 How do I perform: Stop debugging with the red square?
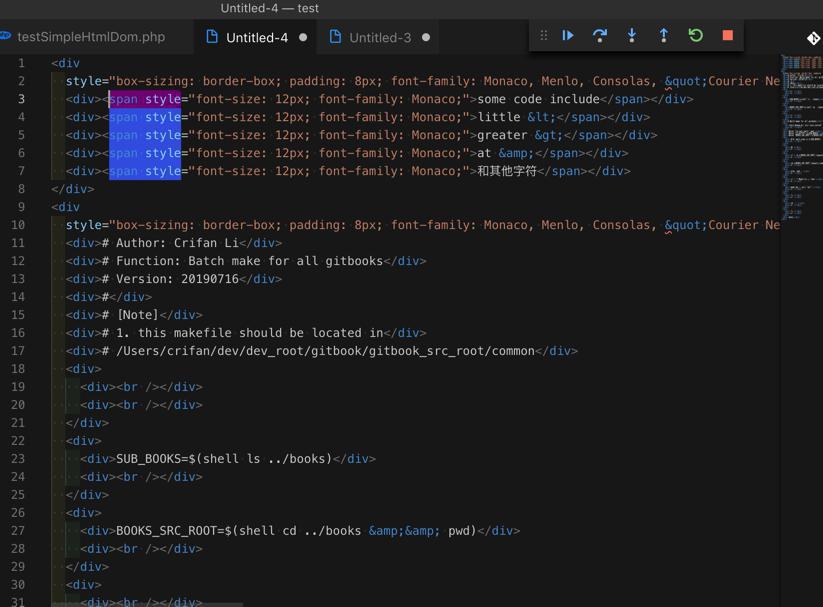coord(728,35)
